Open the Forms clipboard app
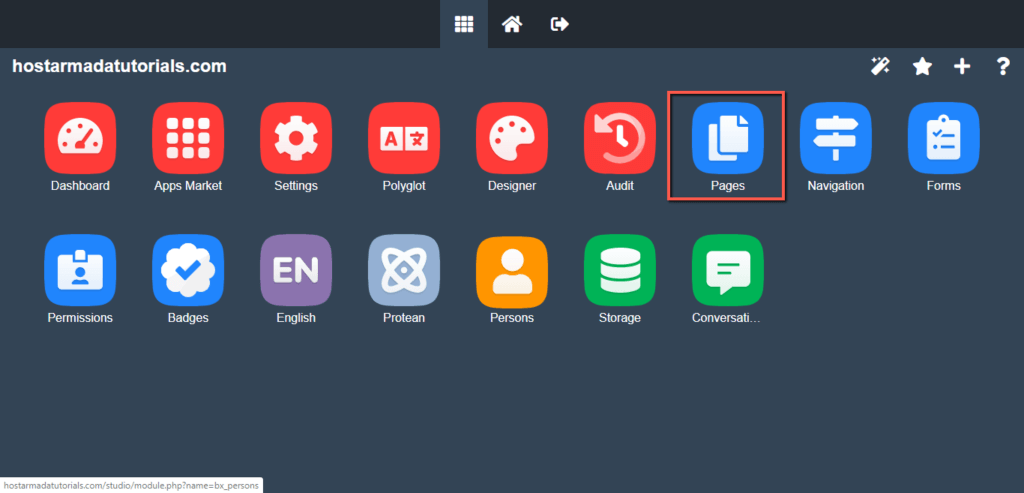 [x=944, y=138]
